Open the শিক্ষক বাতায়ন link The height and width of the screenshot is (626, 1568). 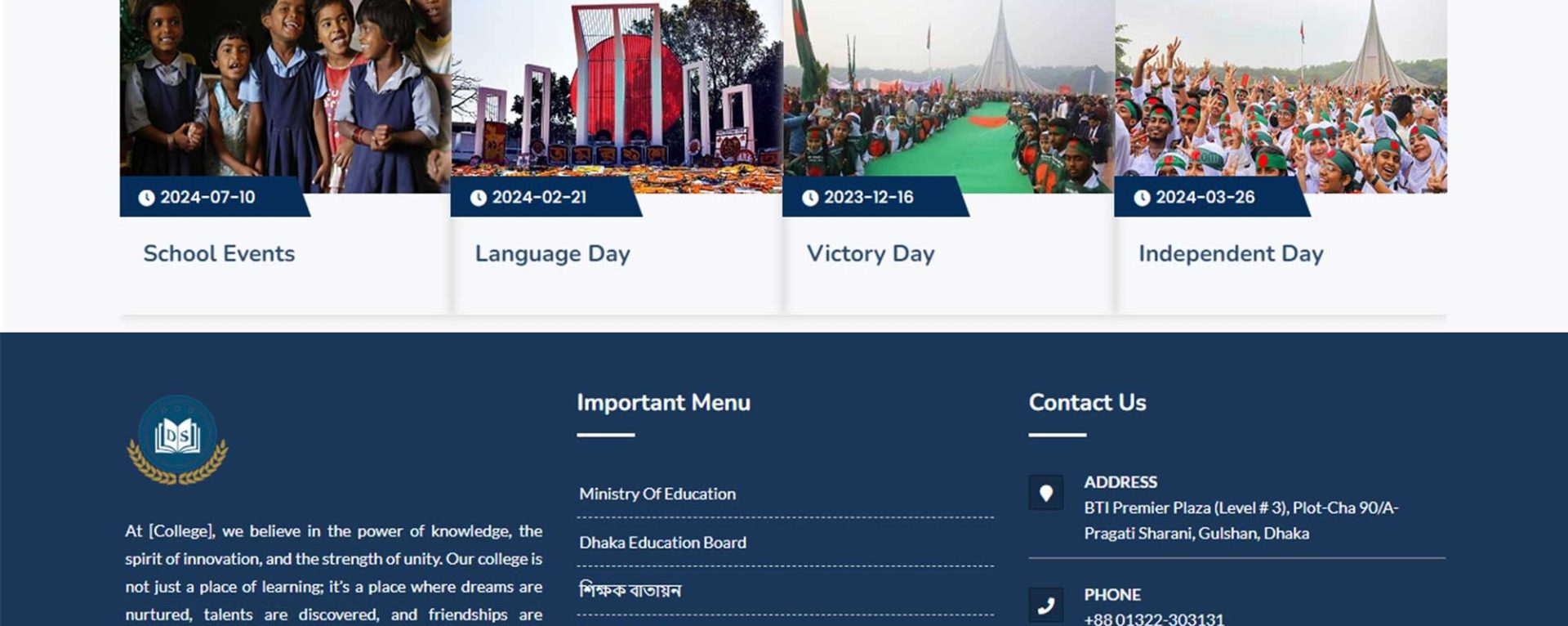pyautogui.click(x=630, y=590)
